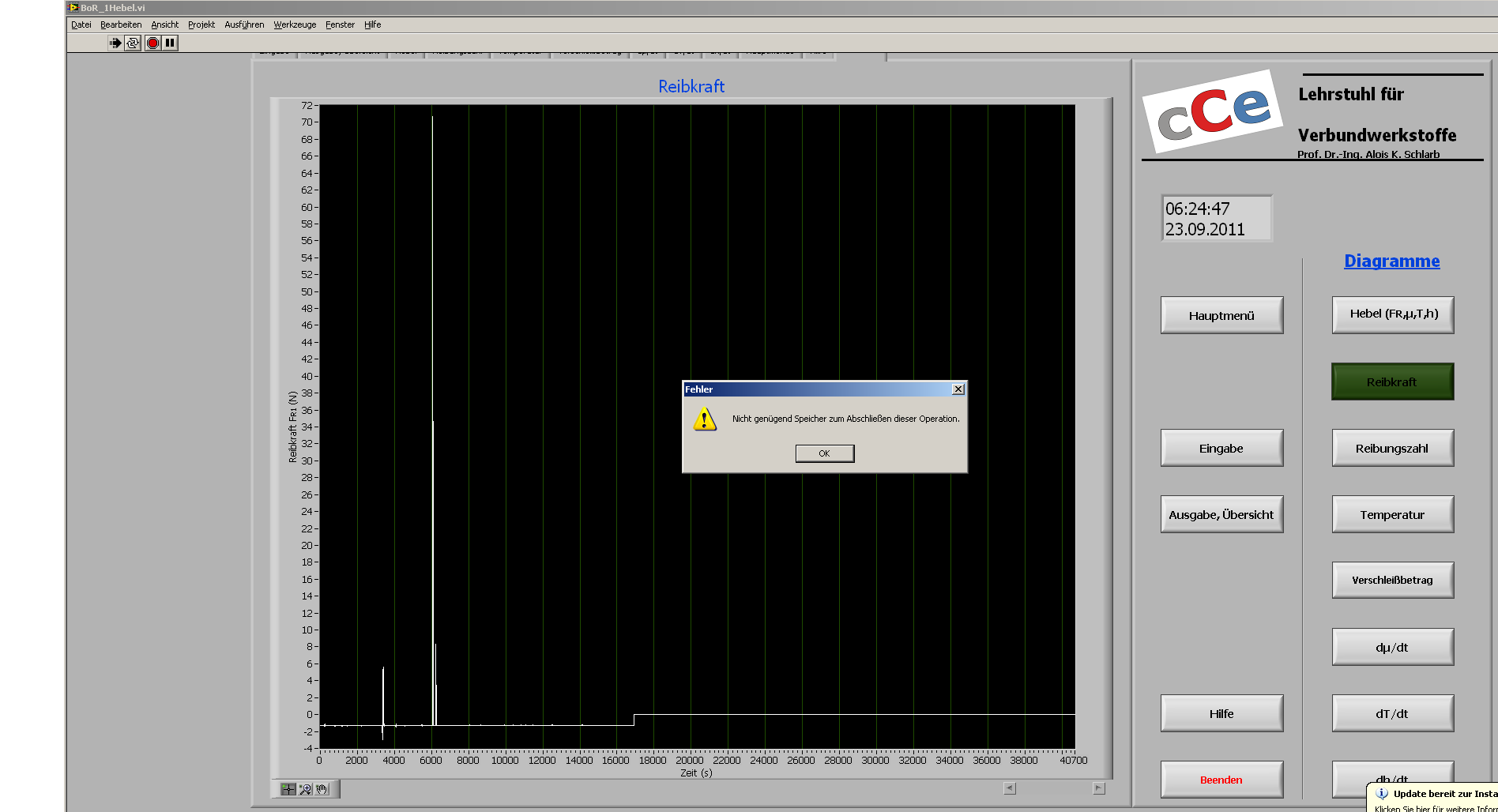
Task: Open the Werkzeuge menu
Action: click(x=295, y=24)
